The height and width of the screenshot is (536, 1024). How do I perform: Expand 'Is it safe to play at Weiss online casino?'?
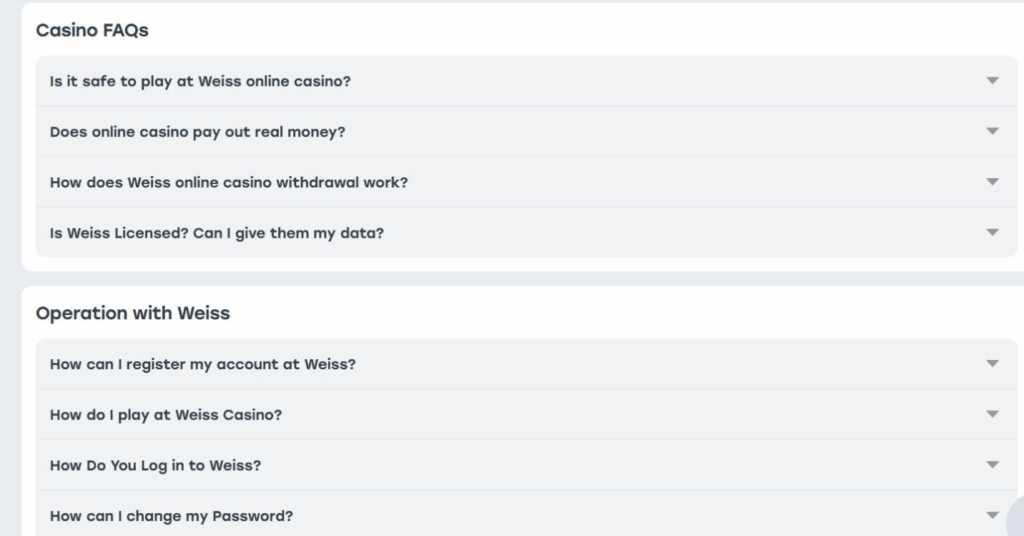point(200,81)
